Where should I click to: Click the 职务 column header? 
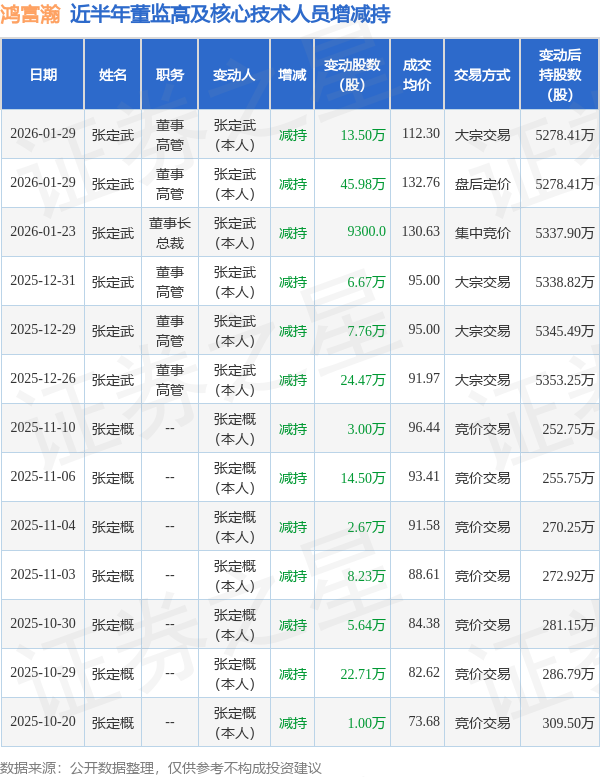[169, 75]
